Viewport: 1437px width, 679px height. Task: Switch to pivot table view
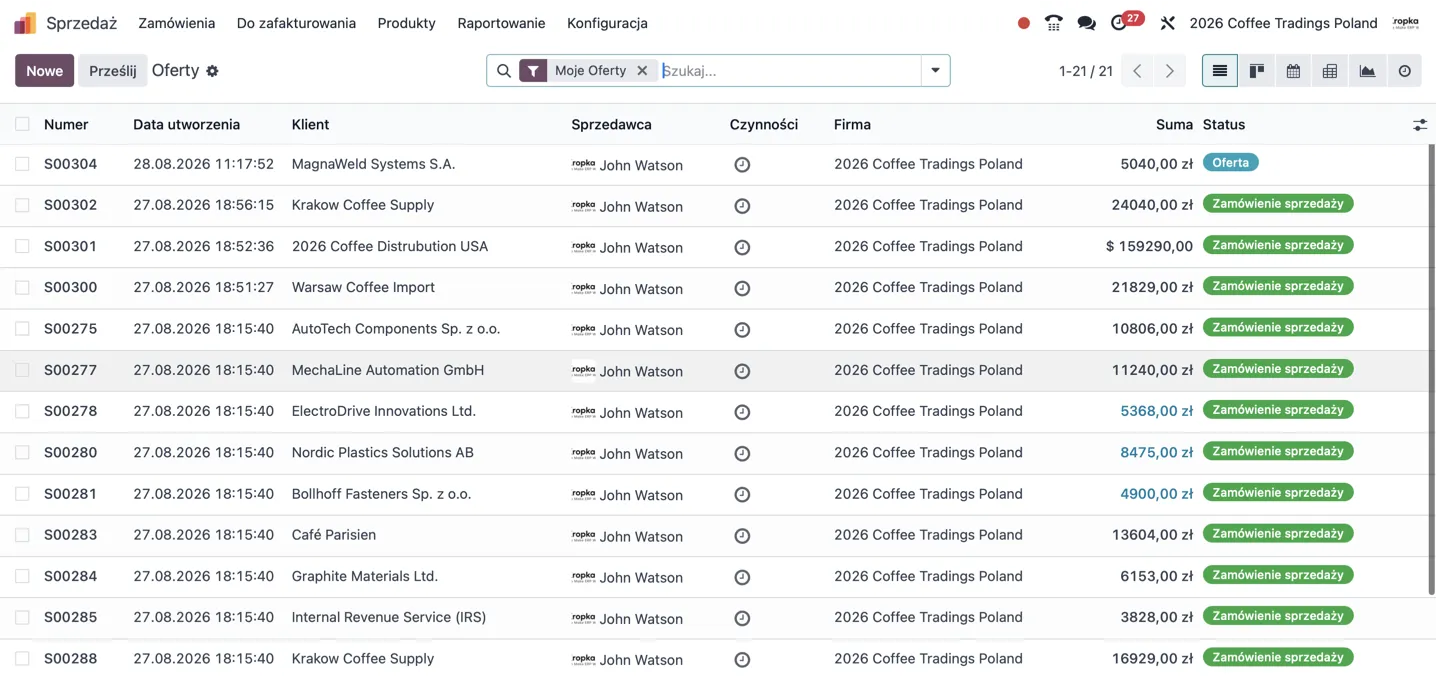coord(1330,71)
